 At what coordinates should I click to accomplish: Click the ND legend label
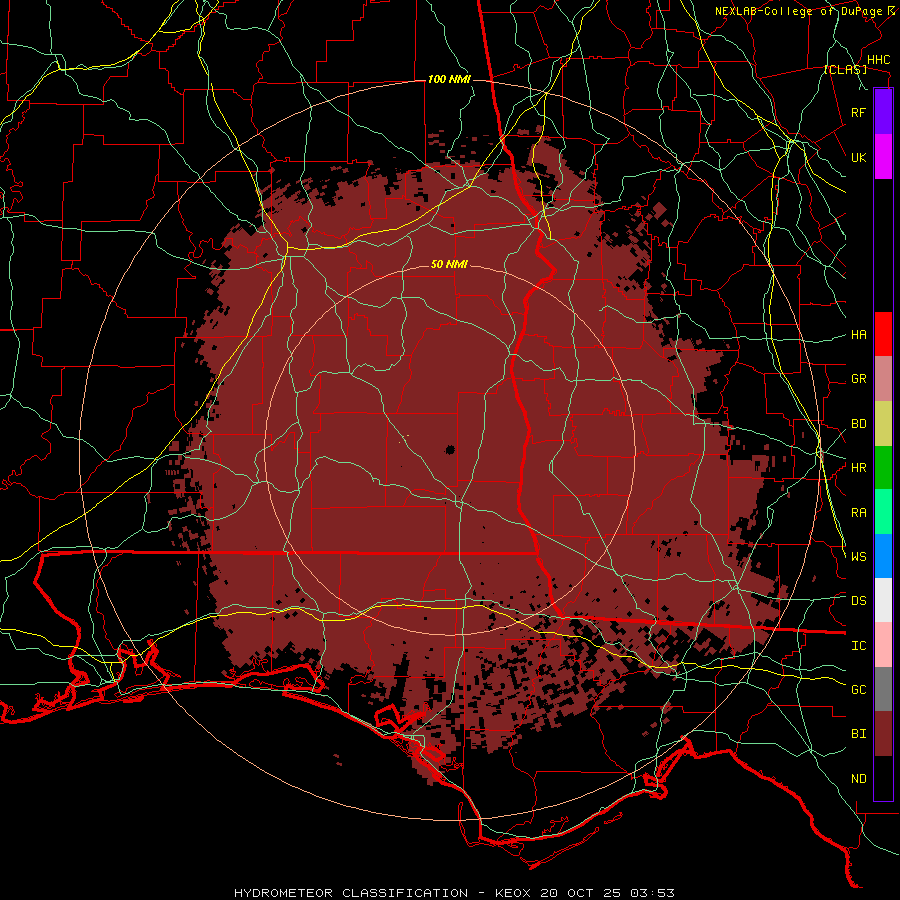(858, 779)
